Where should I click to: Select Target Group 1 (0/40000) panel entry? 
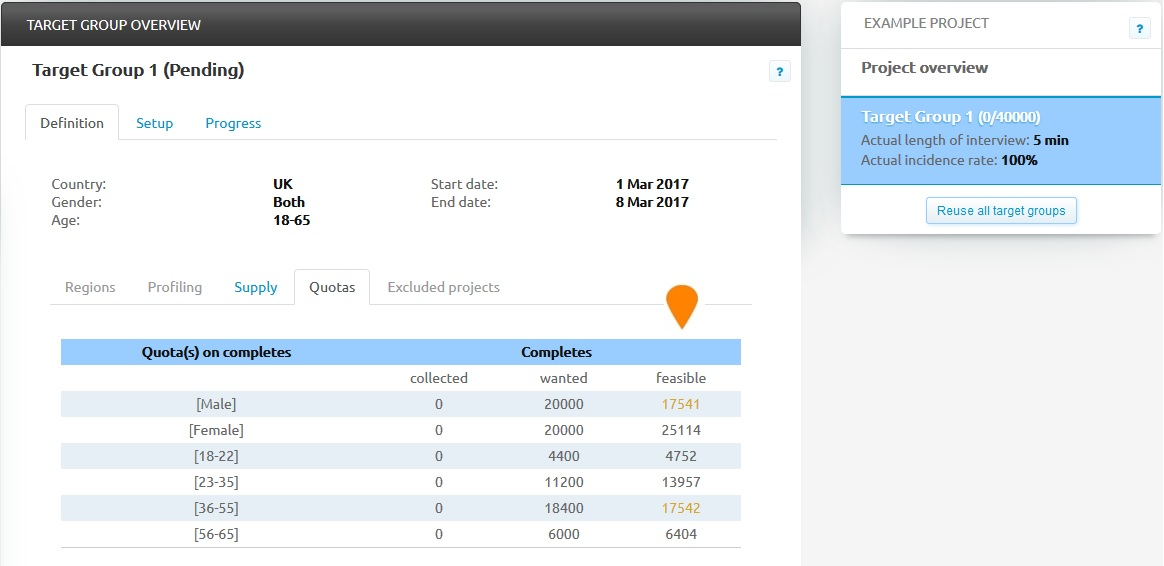pos(951,117)
